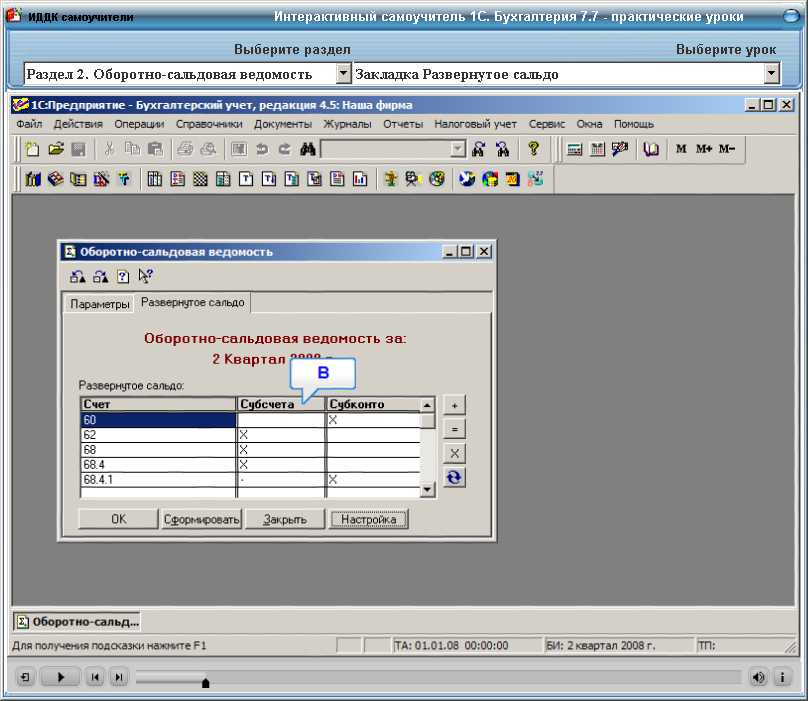Click the binoculars Find icon
Viewport: 808px width, 701px height.
pos(308,149)
